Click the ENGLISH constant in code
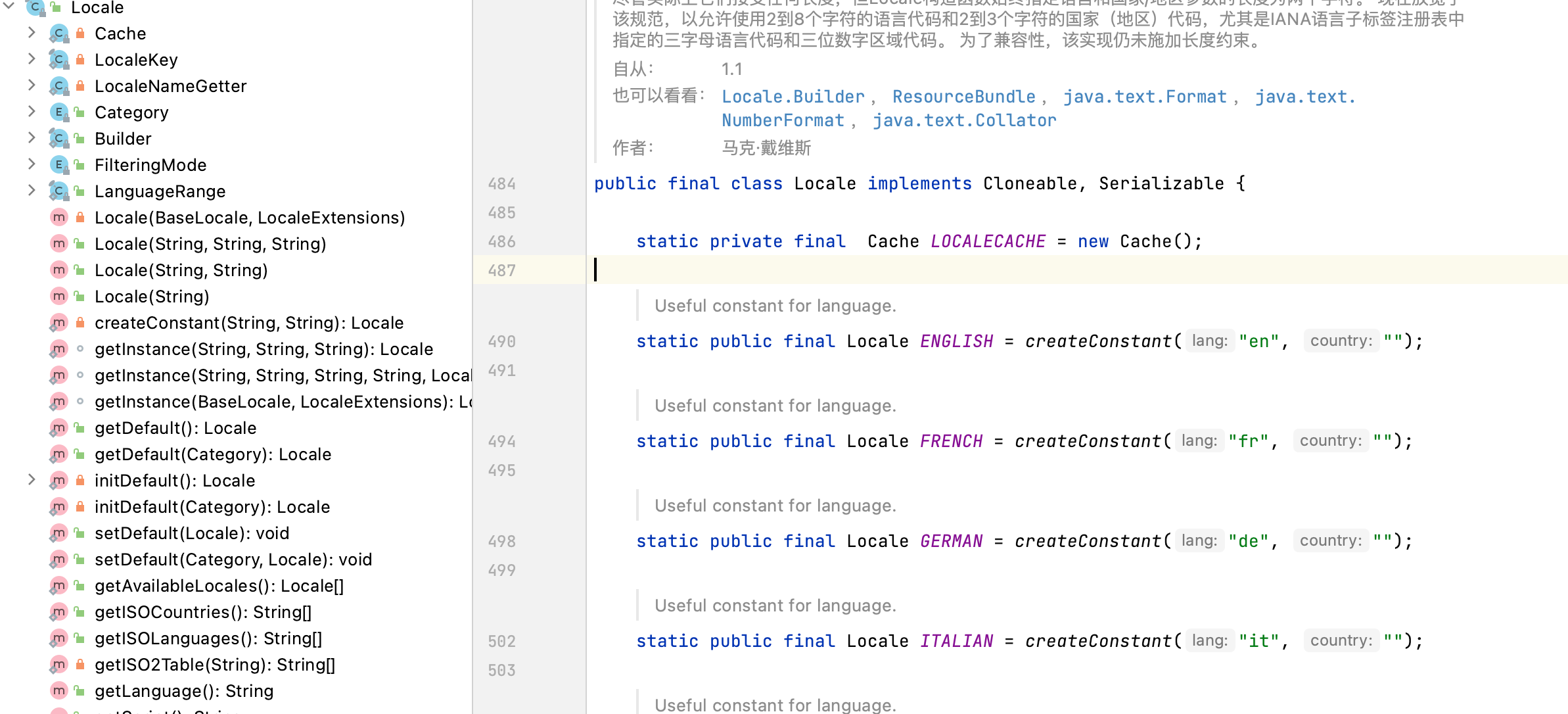The width and height of the screenshot is (1568, 714). (x=956, y=341)
